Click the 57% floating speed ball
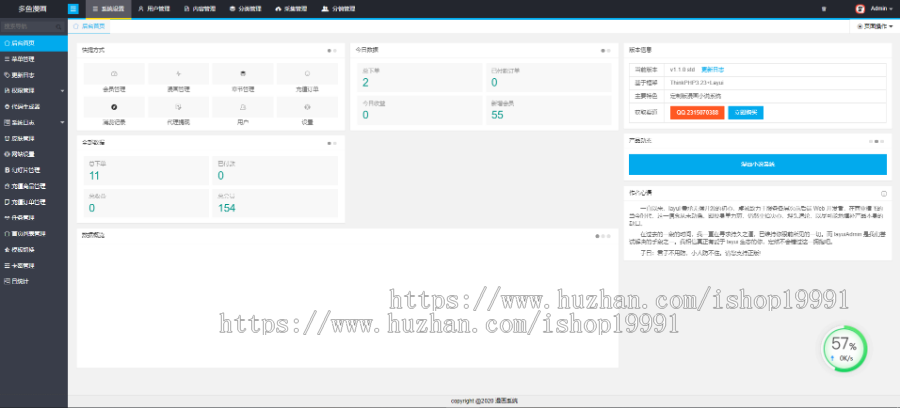This screenshot has height=408, width=900. 844,348
